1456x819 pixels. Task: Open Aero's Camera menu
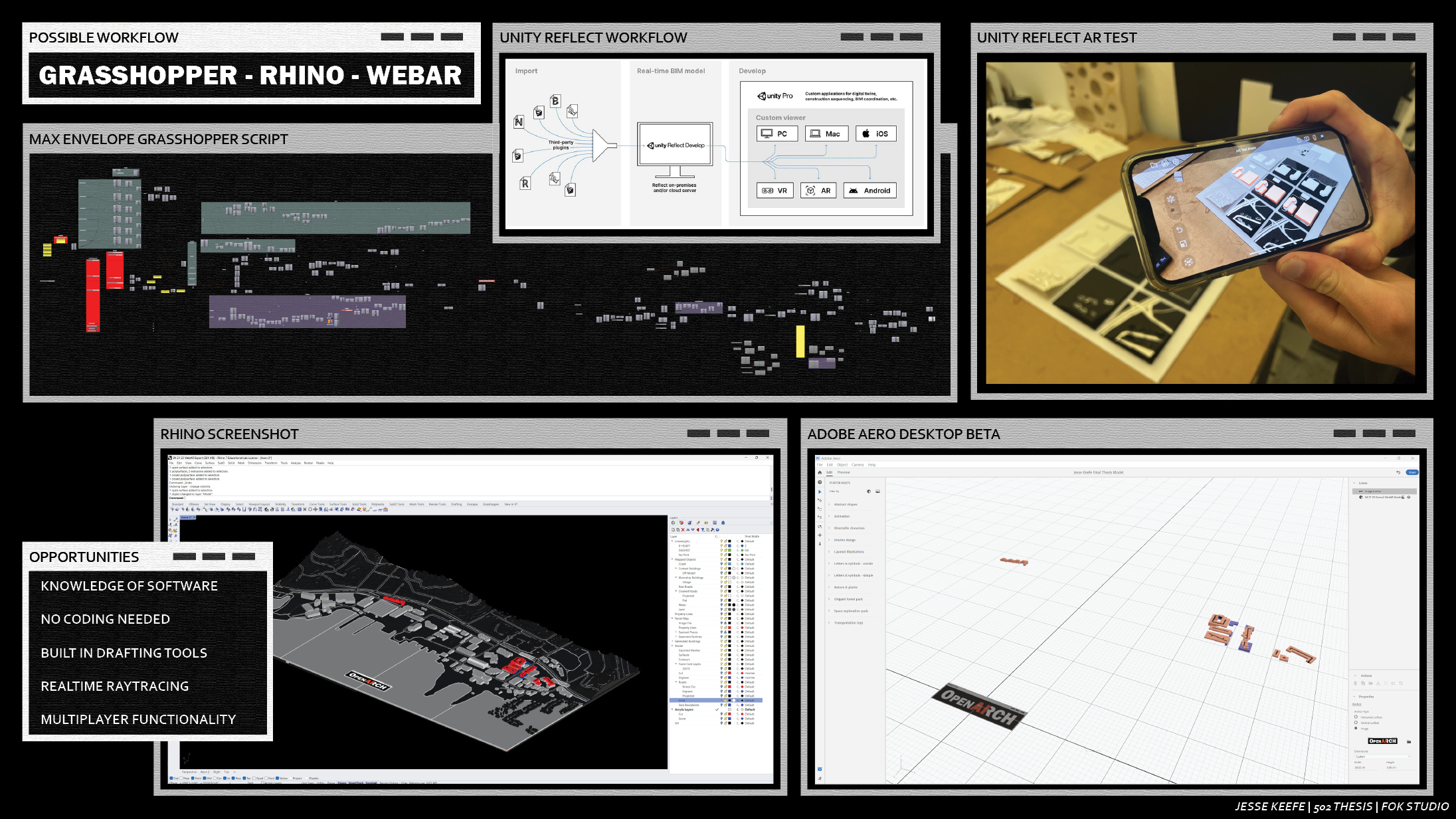[x=858, y=465]
